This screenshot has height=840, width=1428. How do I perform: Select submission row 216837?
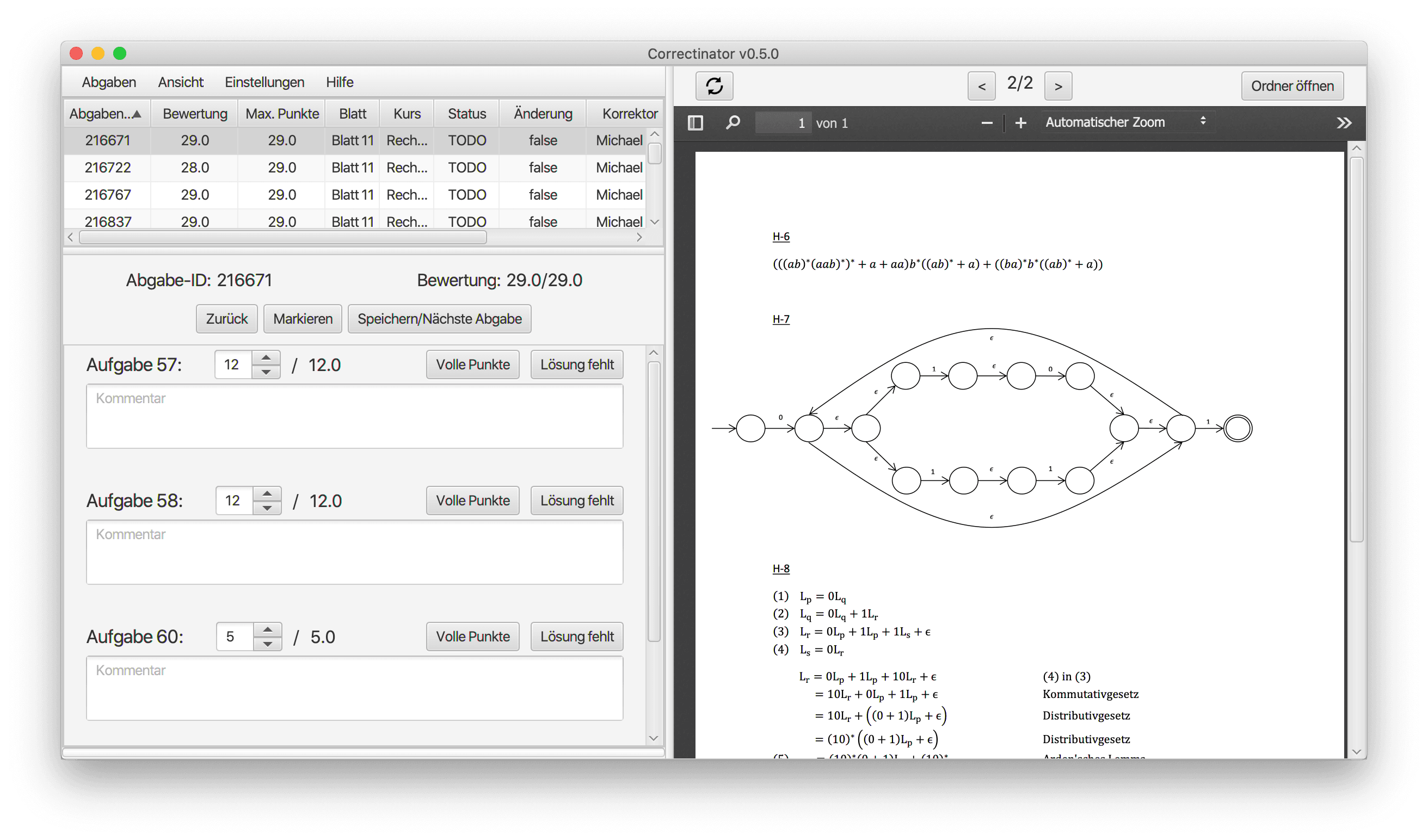click(355, 220)
